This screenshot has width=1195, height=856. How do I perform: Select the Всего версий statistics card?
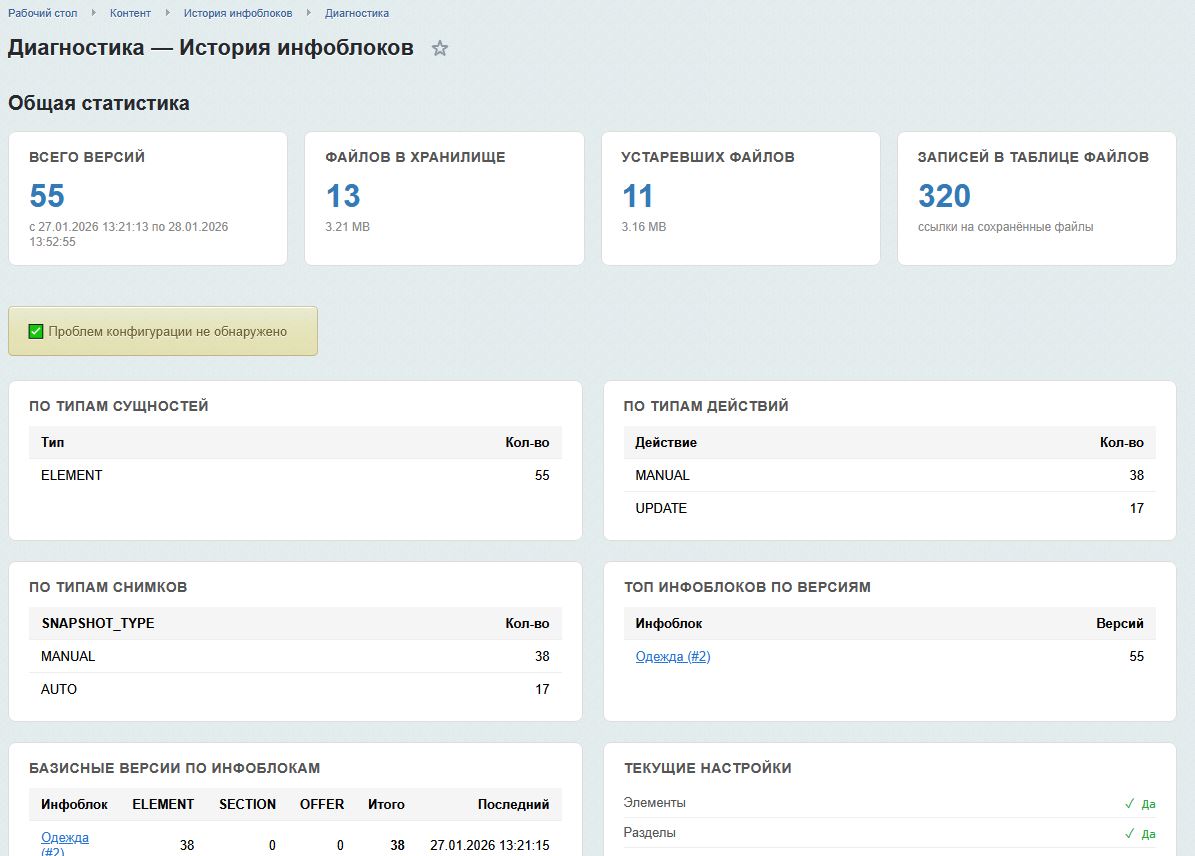point(148,197)
